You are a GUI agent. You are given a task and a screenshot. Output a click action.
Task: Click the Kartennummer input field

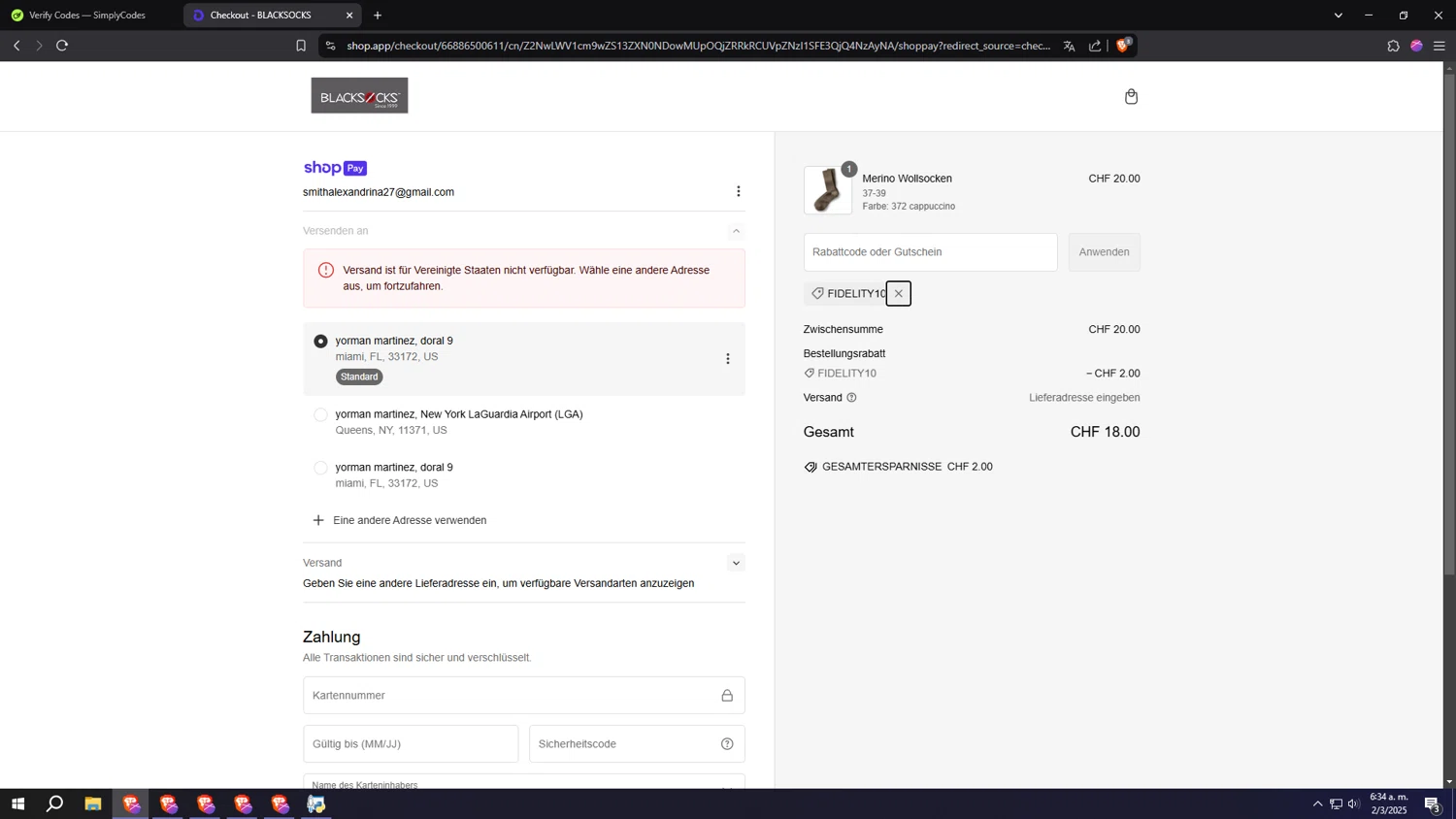pos(524,696)
